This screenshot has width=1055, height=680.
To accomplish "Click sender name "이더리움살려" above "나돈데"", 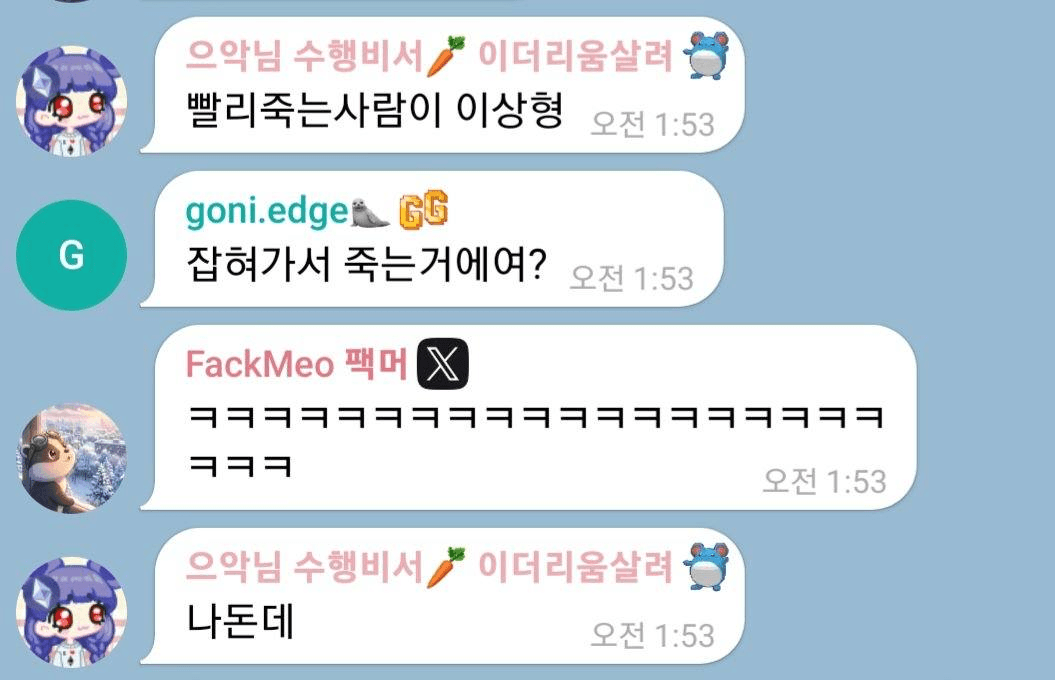I will 576,566.
